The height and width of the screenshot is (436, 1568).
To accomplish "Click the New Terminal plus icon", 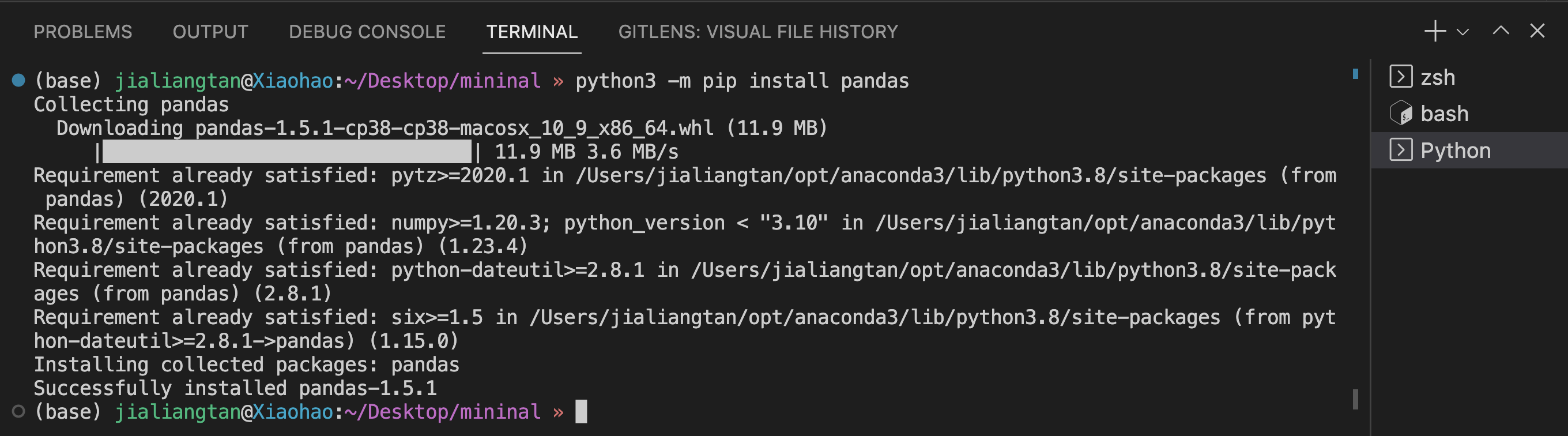I will point(1435,31).
